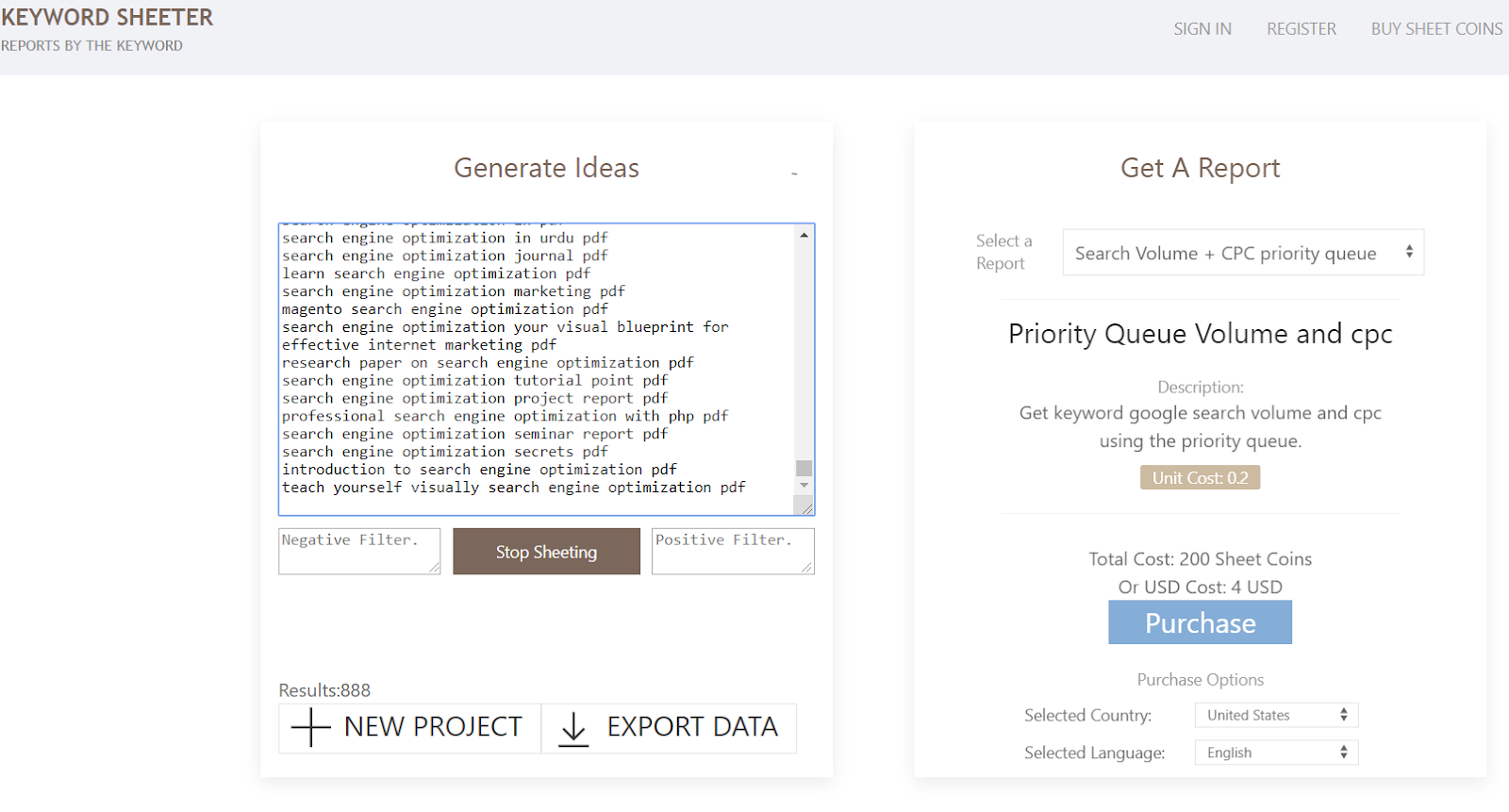Click the 'Purchase Options' label
This screenshot has width=1509, height=812.
1200,680
